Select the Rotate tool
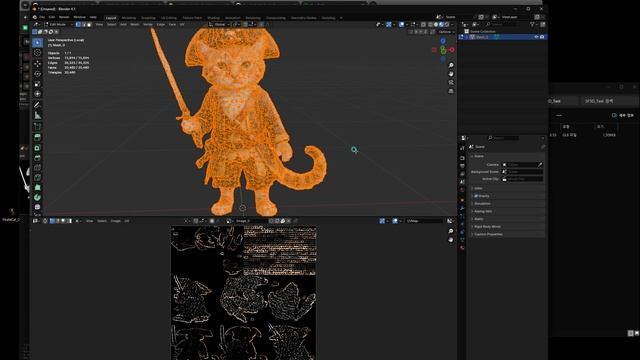This screenshot has height=360, width=640. 38,74
